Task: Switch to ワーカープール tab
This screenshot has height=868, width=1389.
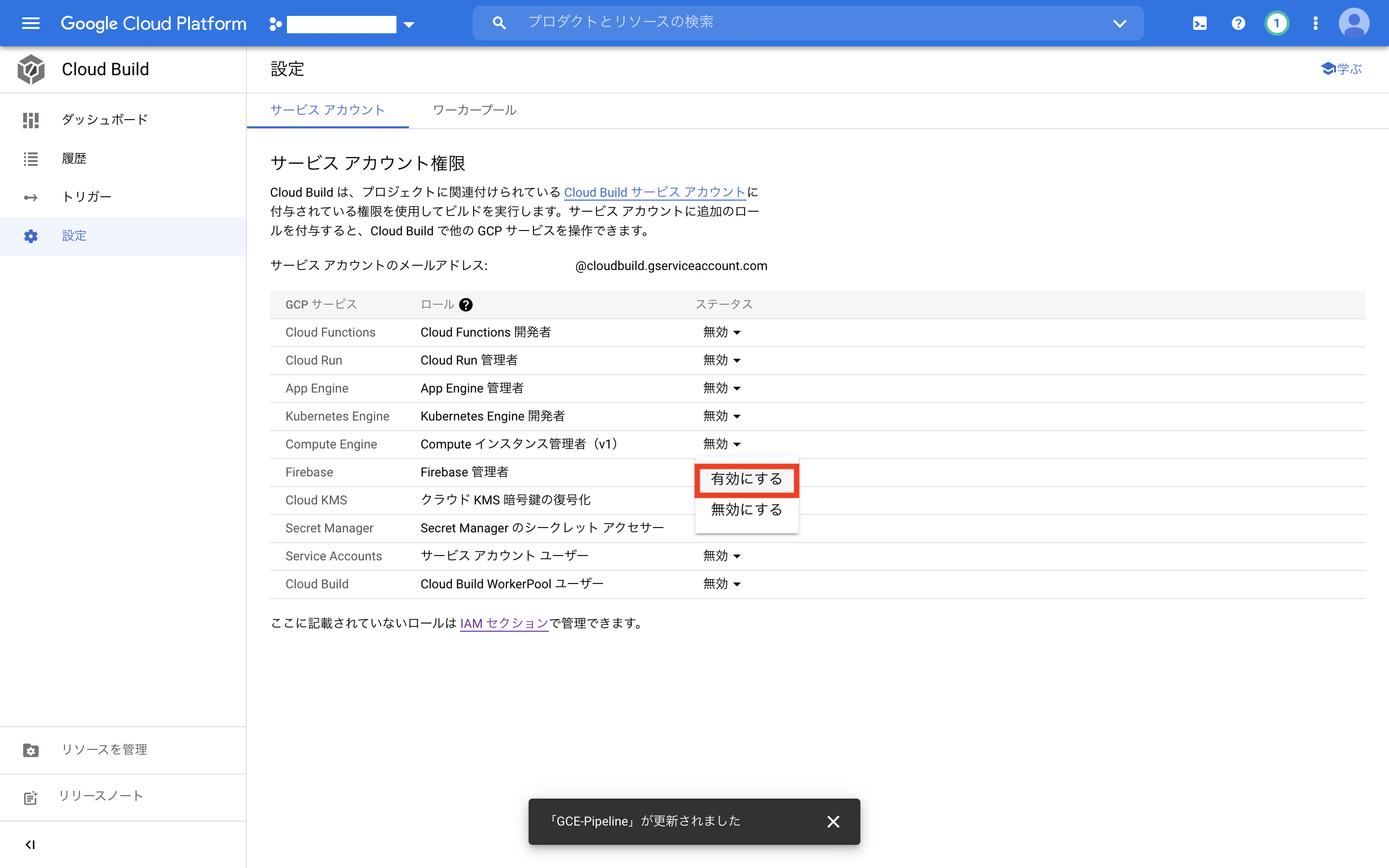Action: tap(475, 110)
